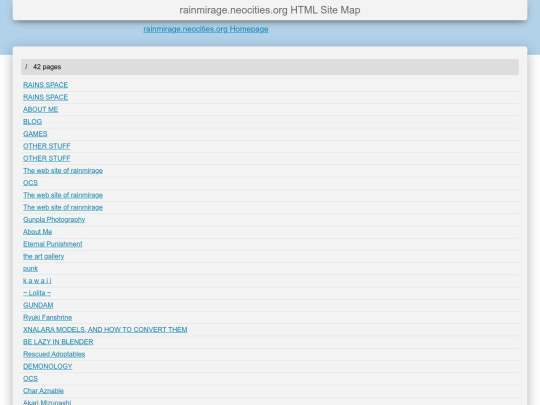Open the uppercase ABOUT ME link
540x405 pixels.
[x=40, y=110]
